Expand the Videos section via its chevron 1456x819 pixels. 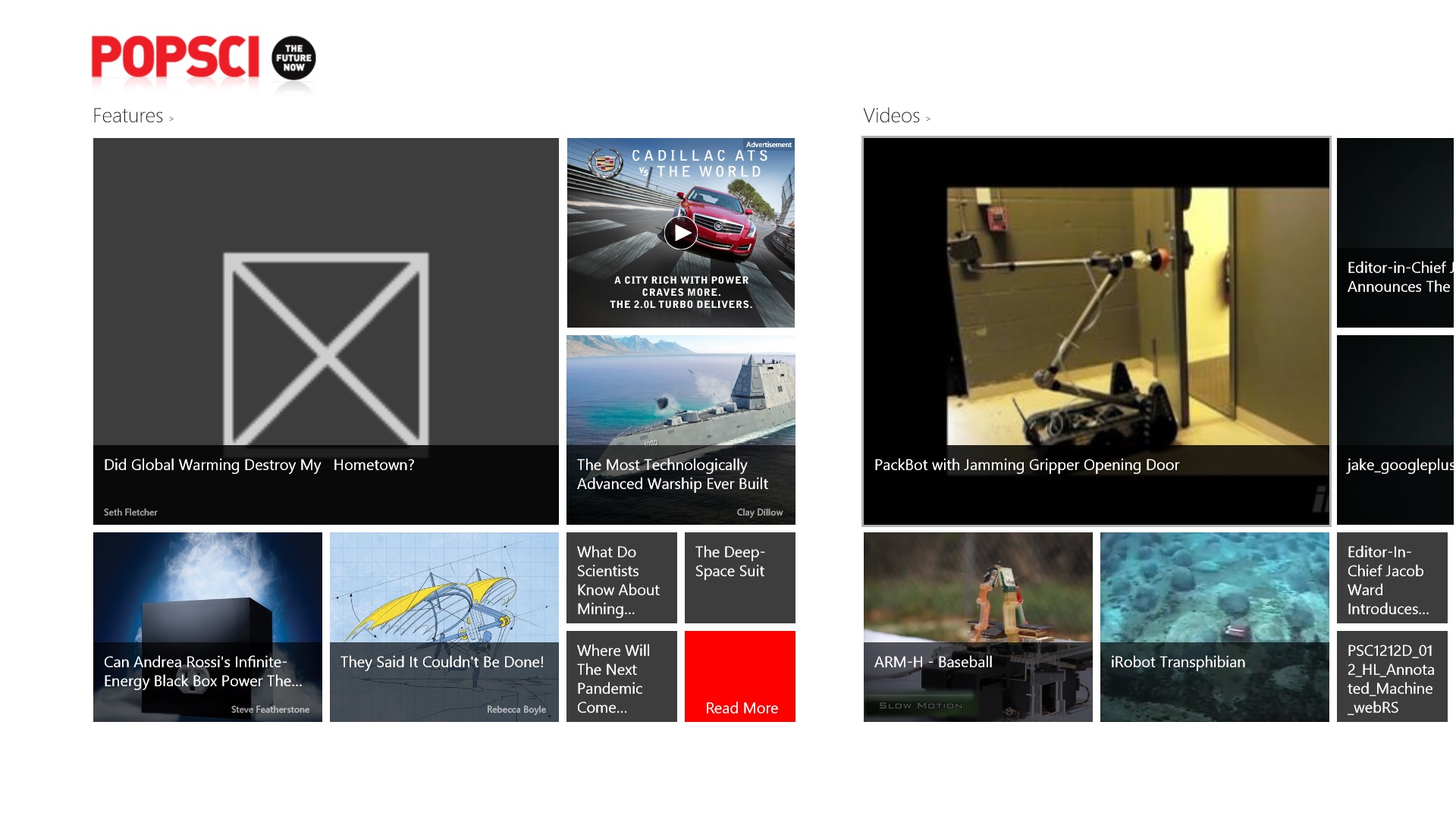click(x=928, y=118)
